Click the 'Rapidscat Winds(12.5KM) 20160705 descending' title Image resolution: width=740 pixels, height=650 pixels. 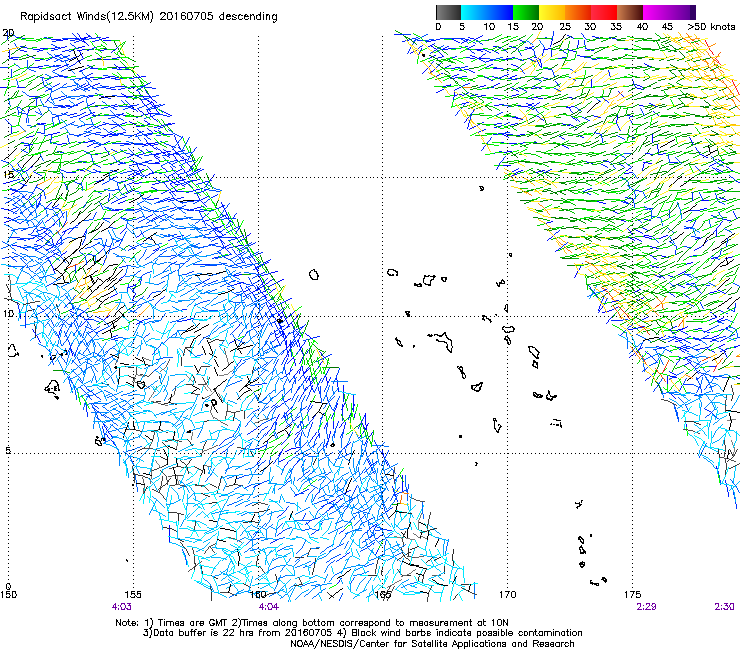coord(149,16)
